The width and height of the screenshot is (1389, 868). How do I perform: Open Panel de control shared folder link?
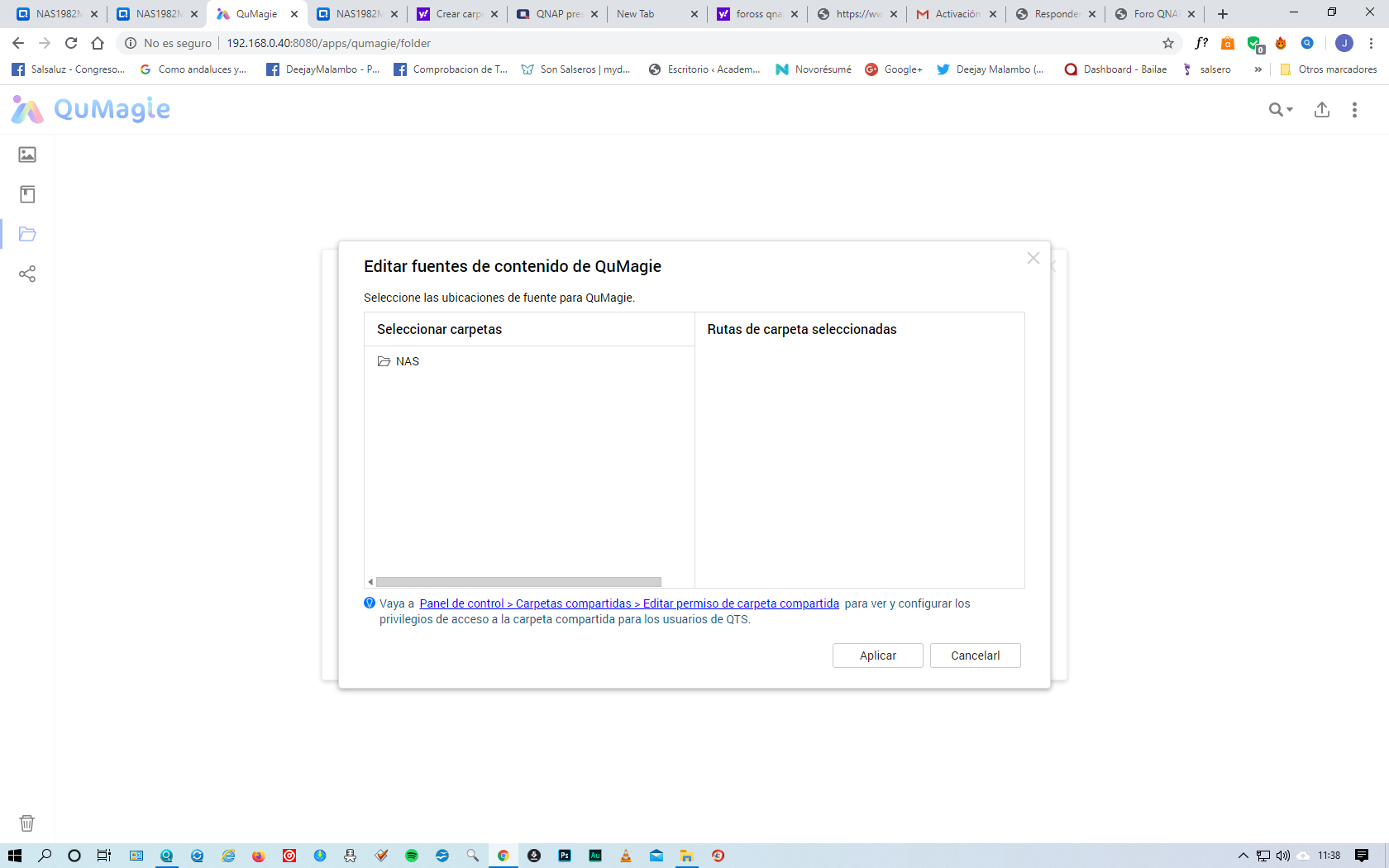coord(628,603)
